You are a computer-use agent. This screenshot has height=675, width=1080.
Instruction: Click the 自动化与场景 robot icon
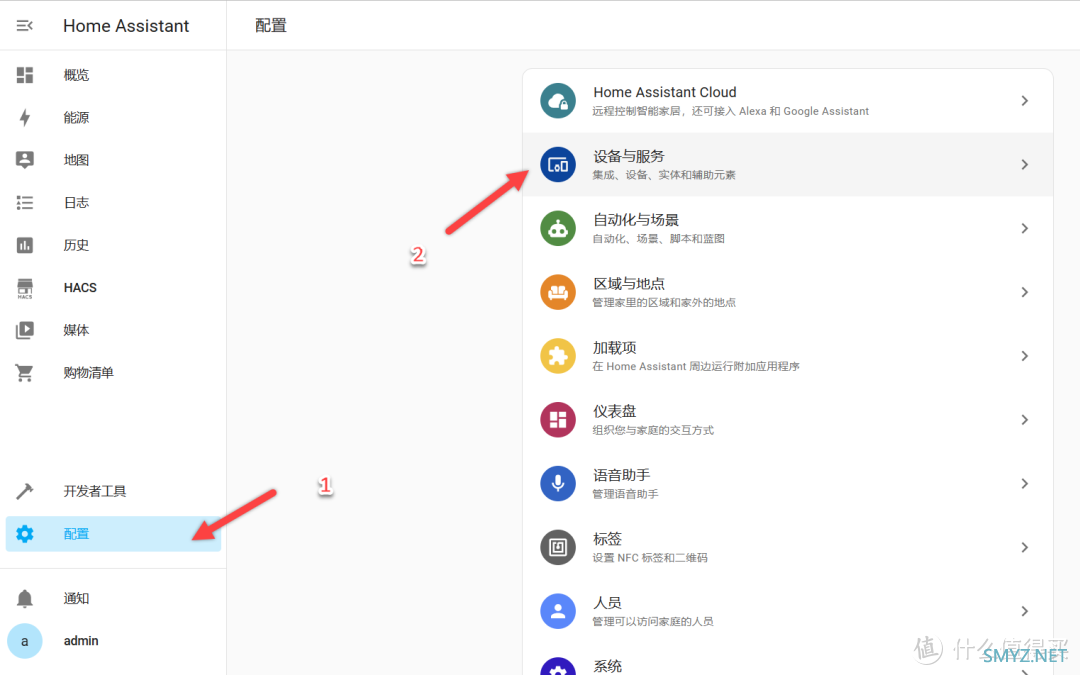click(x=558, y=229)
